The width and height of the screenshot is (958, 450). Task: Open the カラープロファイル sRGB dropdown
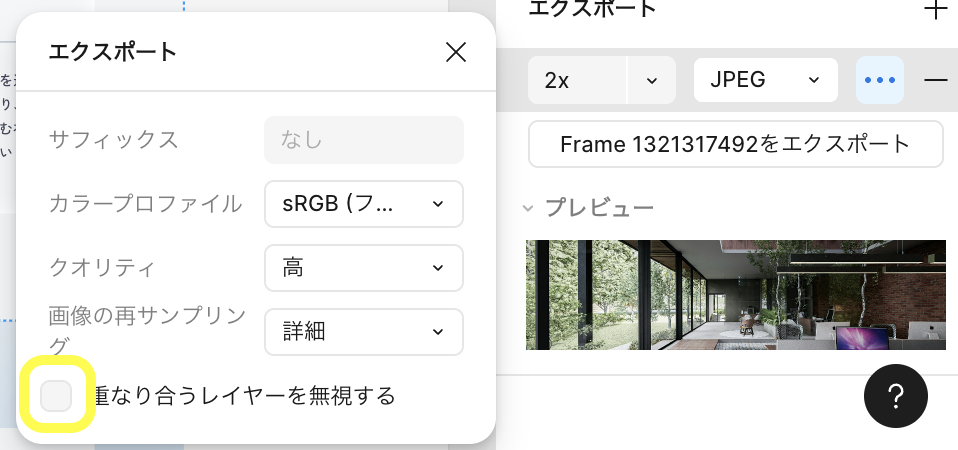tap(364, 204)
